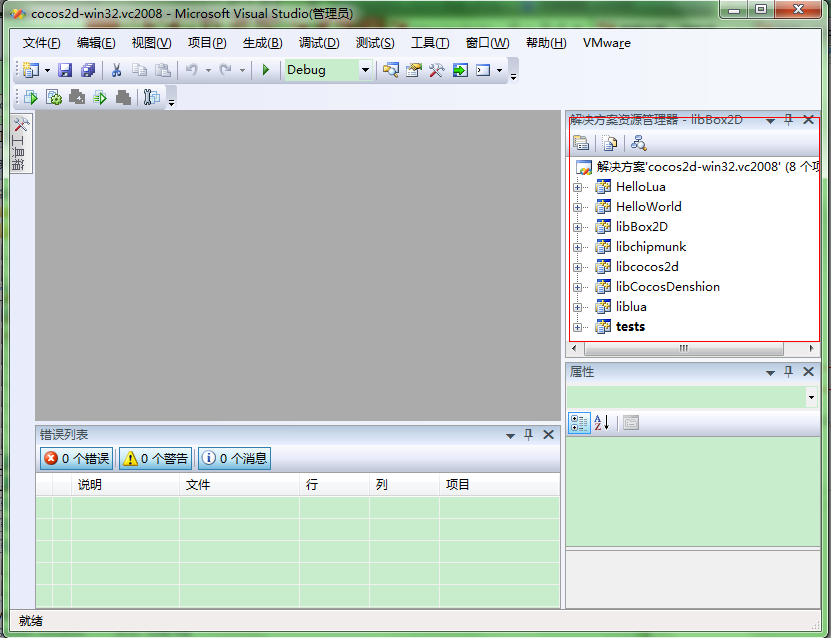Select the liblua project in the tree
The image size is (831, 638).
click(x=631, y=307)
